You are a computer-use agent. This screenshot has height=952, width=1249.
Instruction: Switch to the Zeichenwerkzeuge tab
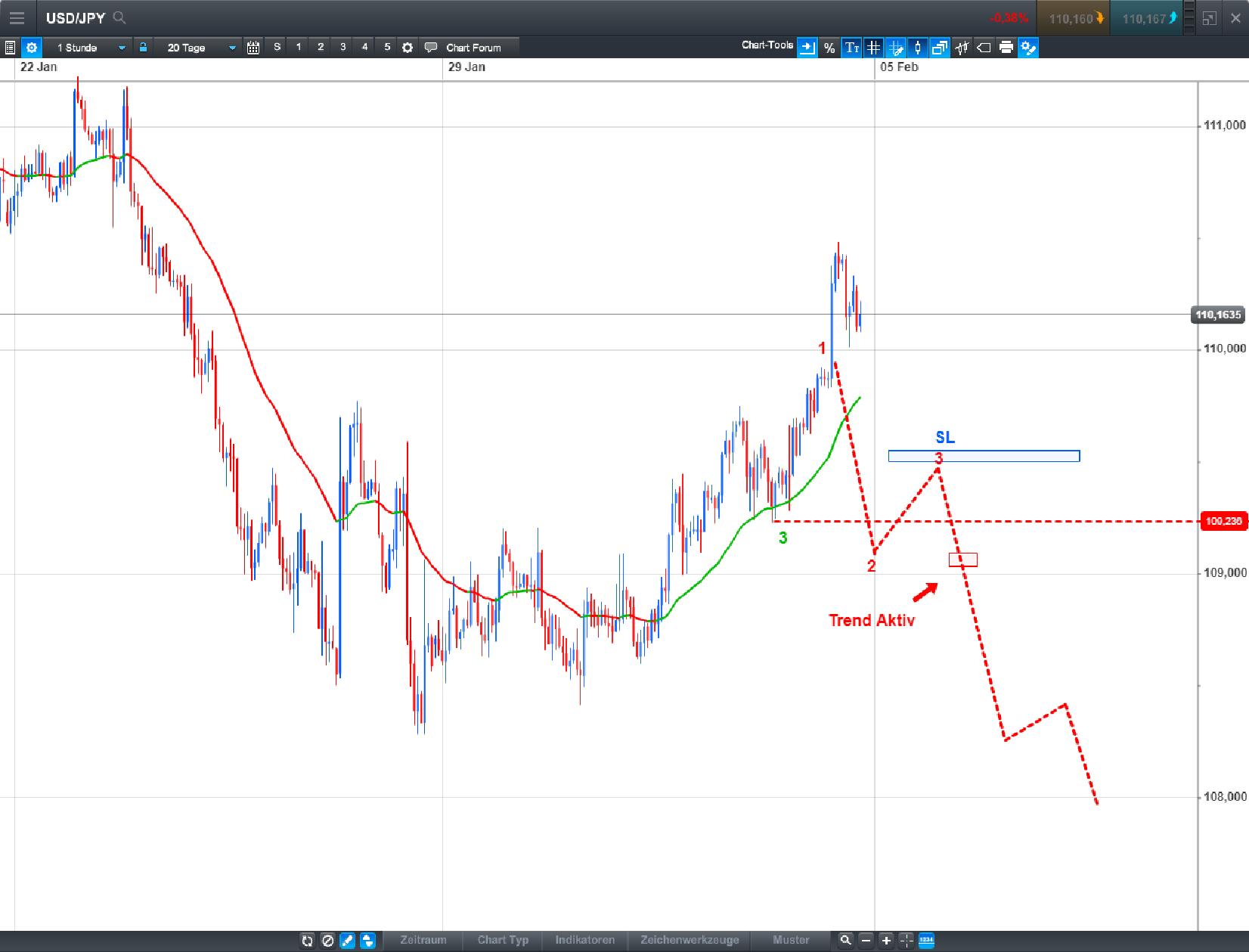689,941
